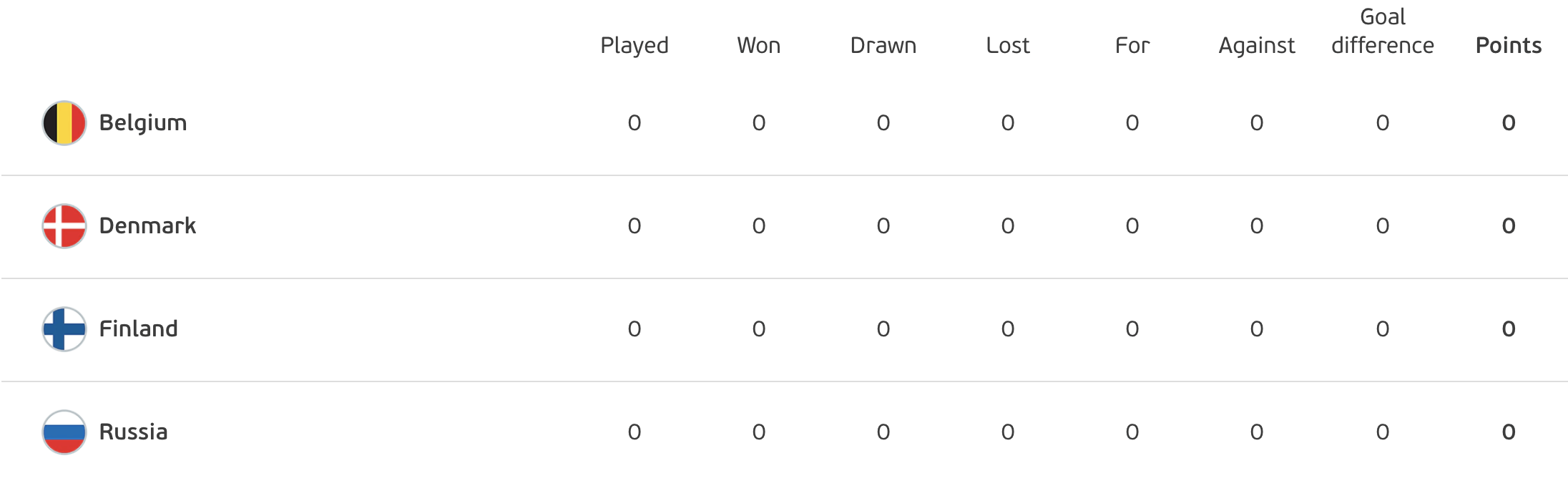The width and height of the screenshot is (1568, 501).
Task: Click Belgium's Points value
Action: click(x=1509, y=123)
